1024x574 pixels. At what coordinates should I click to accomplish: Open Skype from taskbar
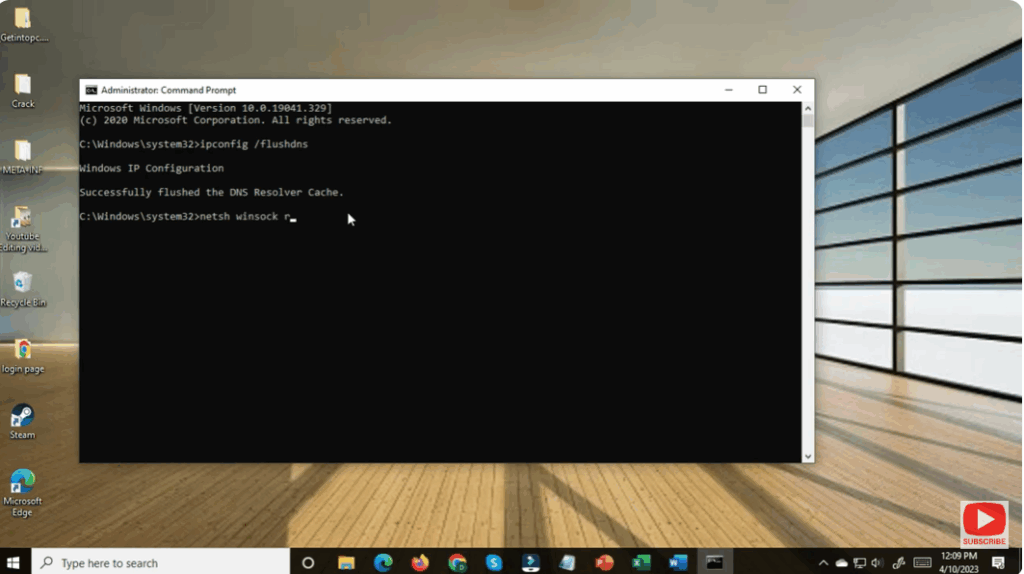click(x=494, y=562)
